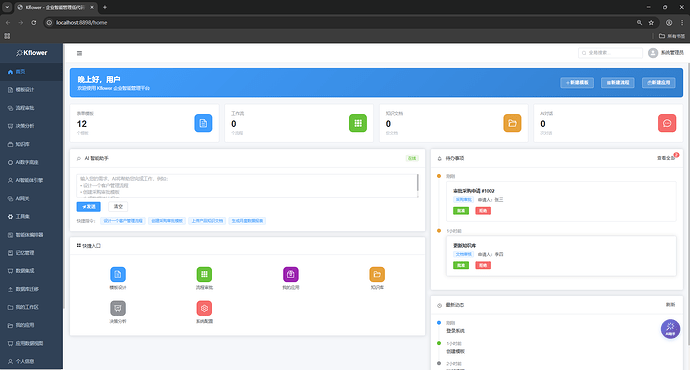Click 刷新 in the 最新动态 panel
The image size is (690, 370).
(x=670, y=304)
